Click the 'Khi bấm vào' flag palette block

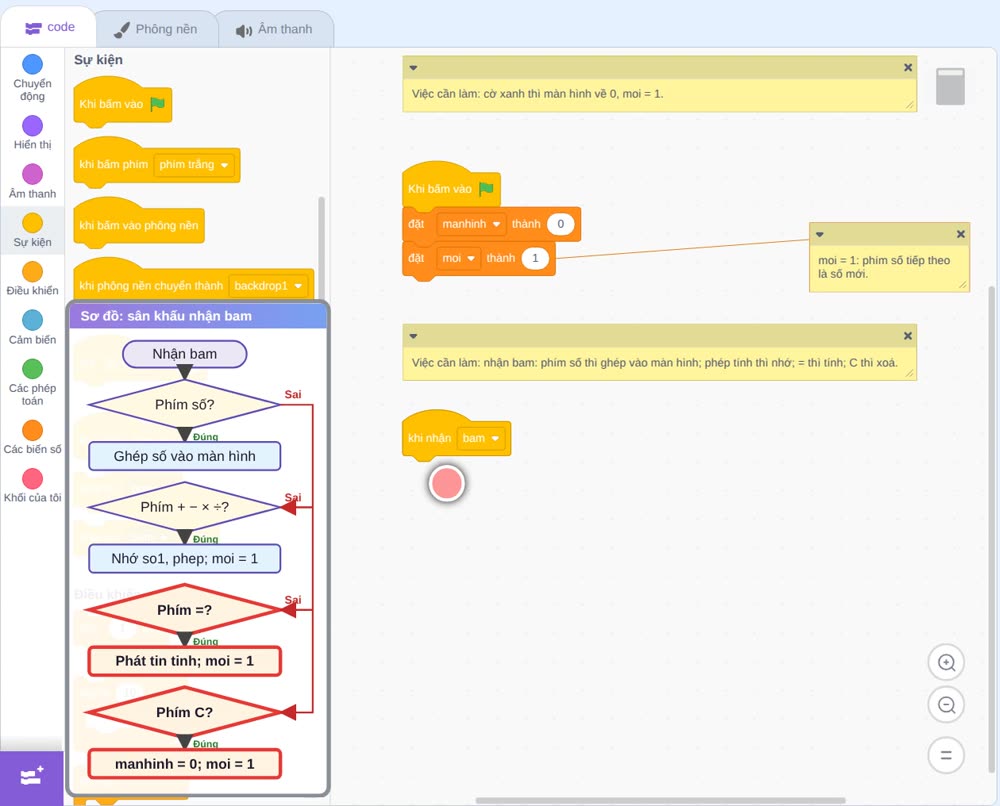pos(122,104)
